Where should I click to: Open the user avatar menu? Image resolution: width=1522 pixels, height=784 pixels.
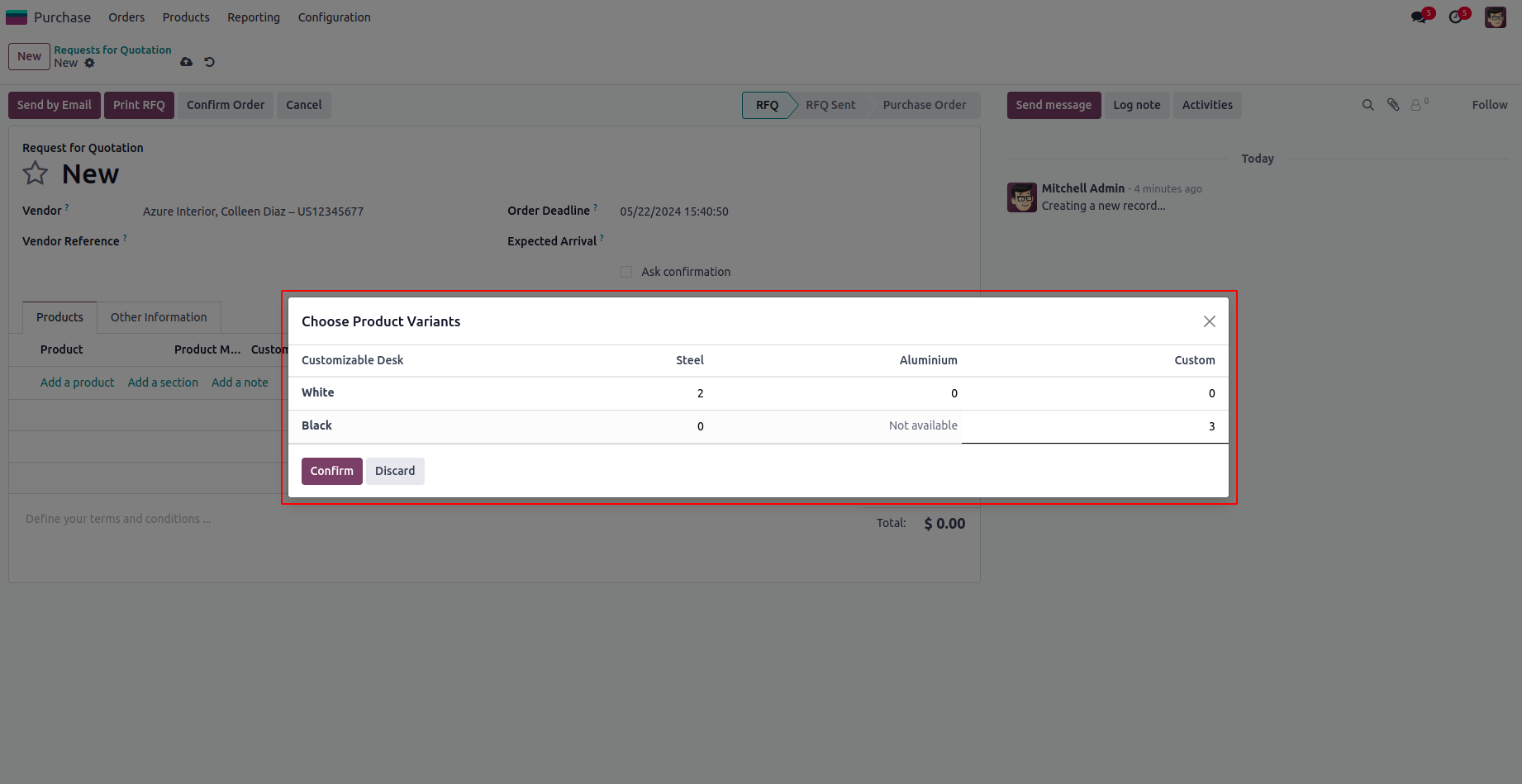[1495, 17]
